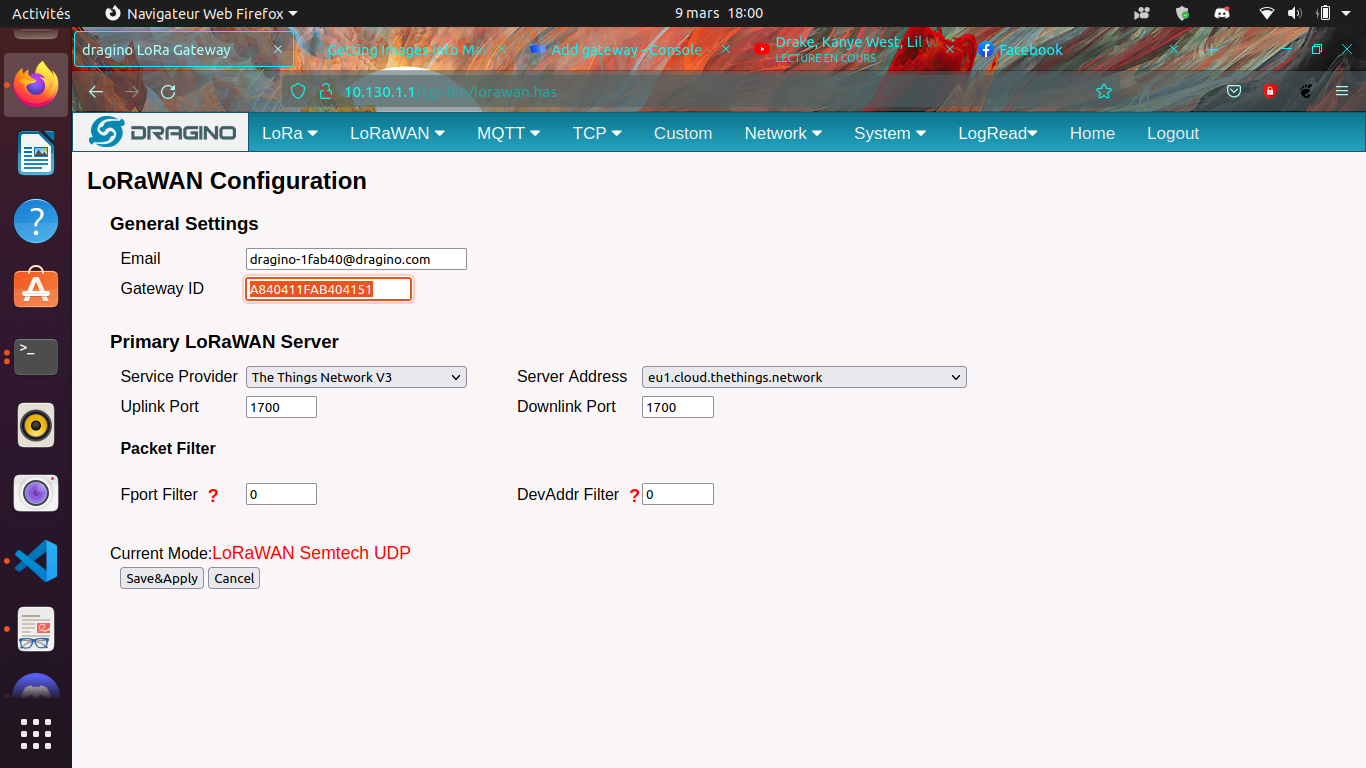Click Logout in the navigation bar
Viewport: 1366px width, 768px height.
coord(1173,133)
